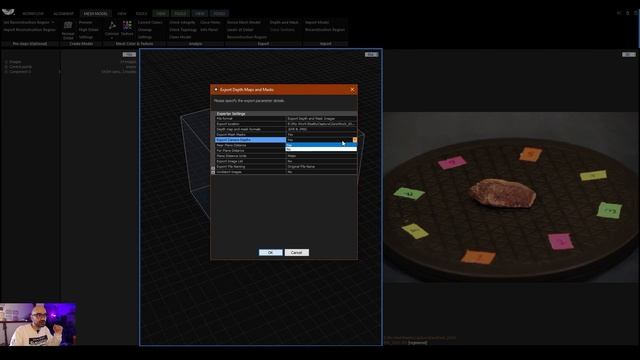The image size is (640, 360).
Task: Click Levels of Detail export
Action: click(x=240, y=30)
